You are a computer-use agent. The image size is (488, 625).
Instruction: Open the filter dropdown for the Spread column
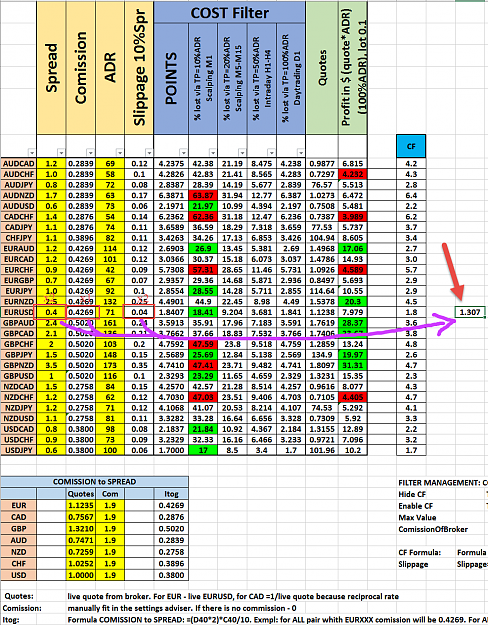(61, 153)
